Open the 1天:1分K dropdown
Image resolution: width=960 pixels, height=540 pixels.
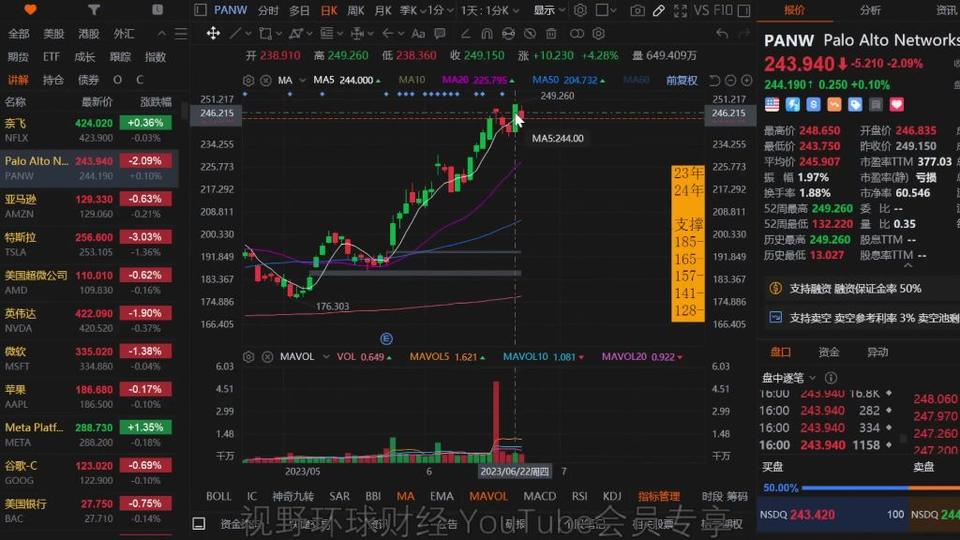490,10
